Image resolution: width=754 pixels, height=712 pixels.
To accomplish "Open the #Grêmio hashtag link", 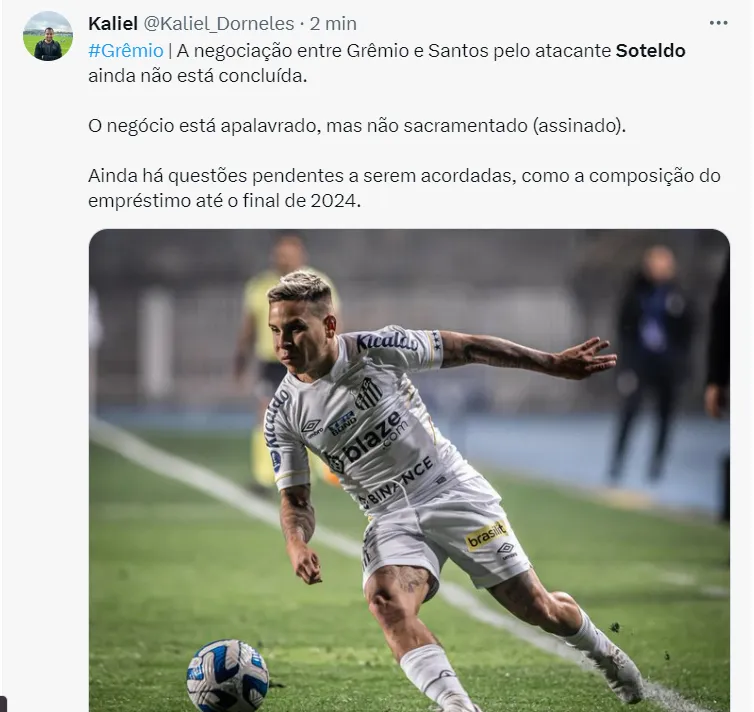I will click(x=126, y=50).
